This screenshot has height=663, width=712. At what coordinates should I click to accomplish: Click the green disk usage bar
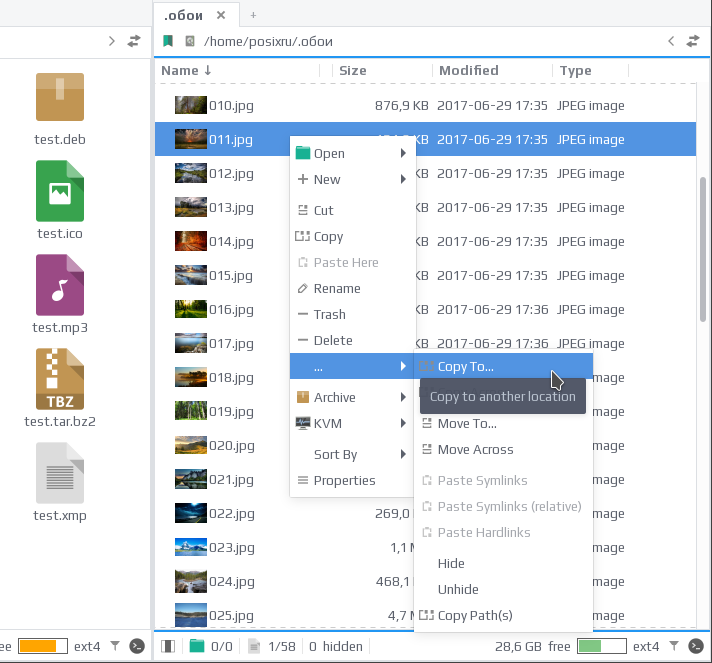click(x=602, y=646)
